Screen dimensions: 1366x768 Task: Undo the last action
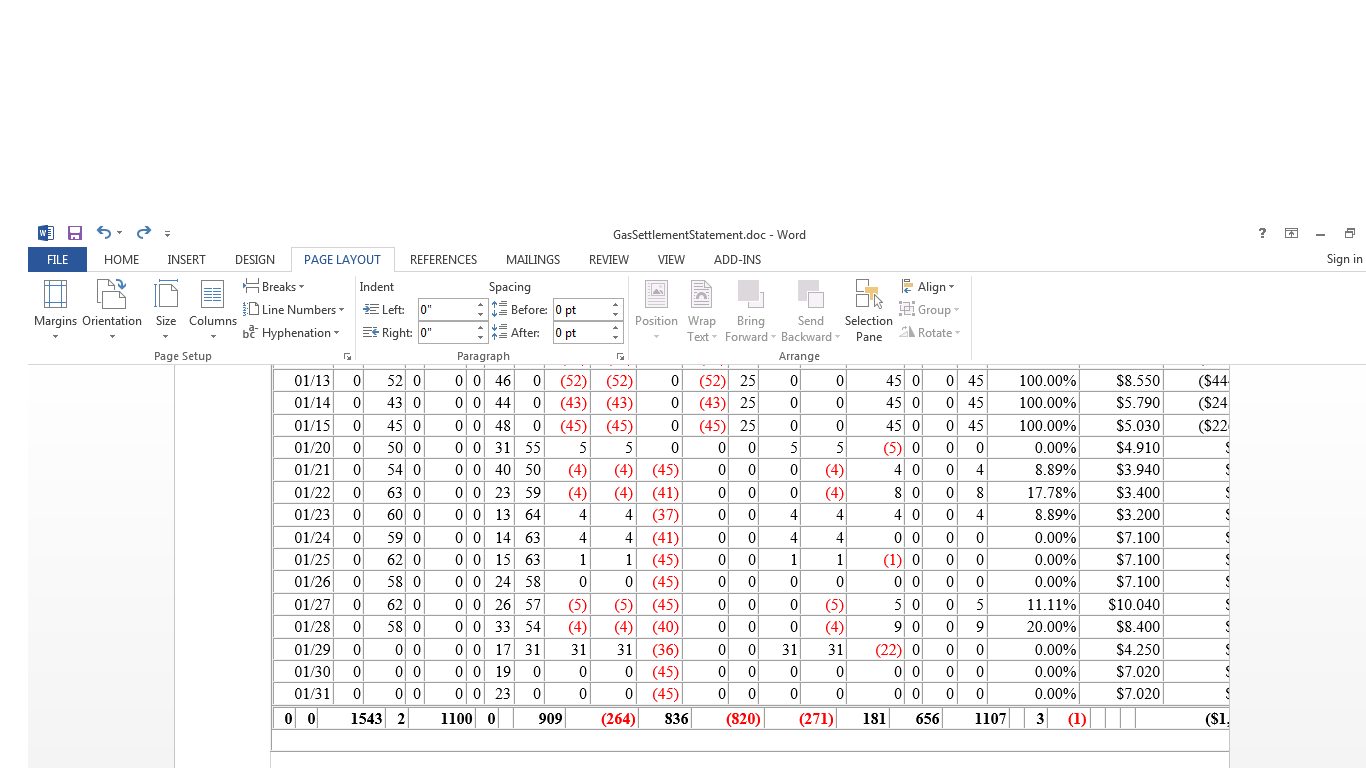(104, 233)
